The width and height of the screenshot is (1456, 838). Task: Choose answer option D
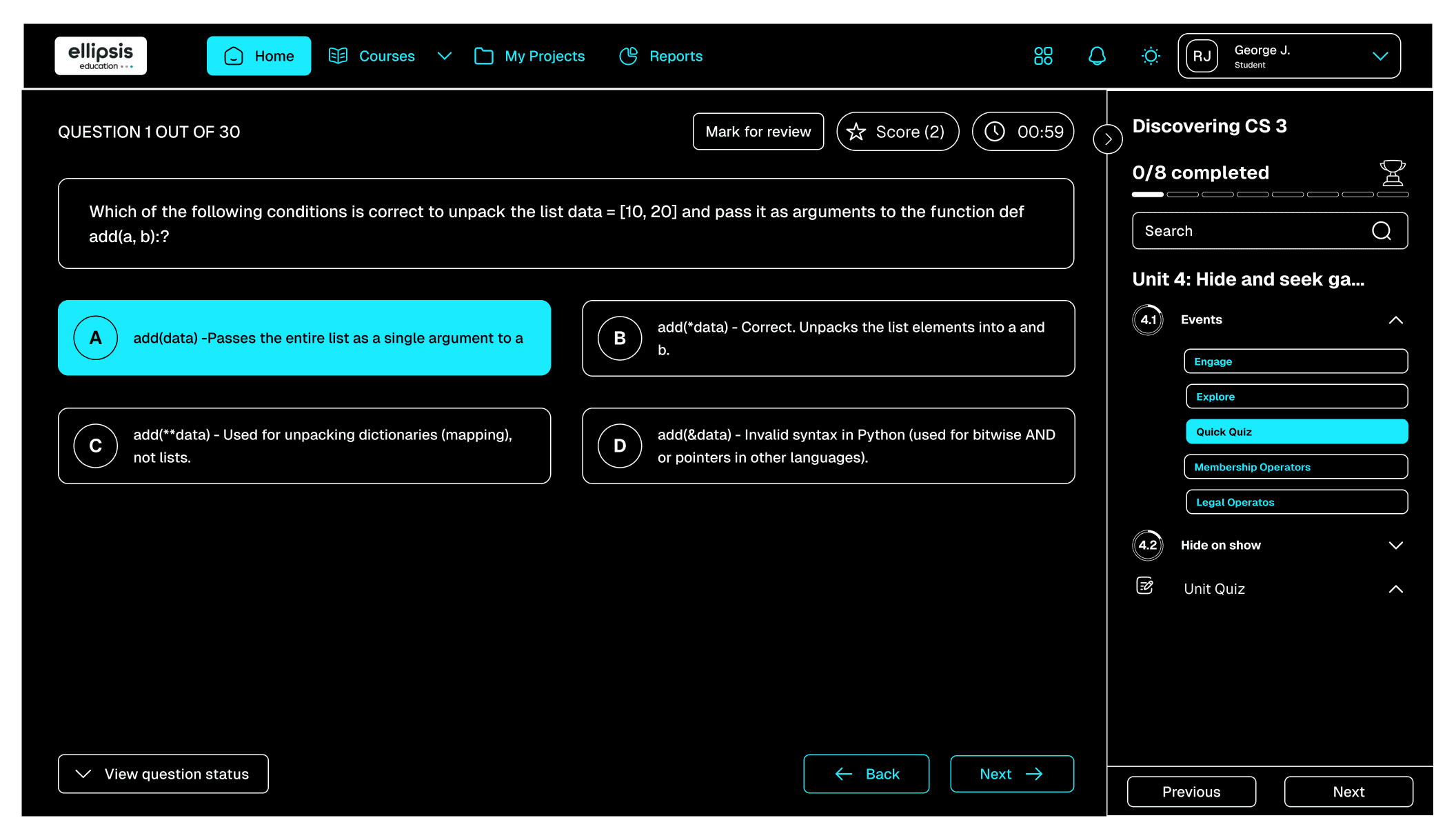[x=828, y=446]
